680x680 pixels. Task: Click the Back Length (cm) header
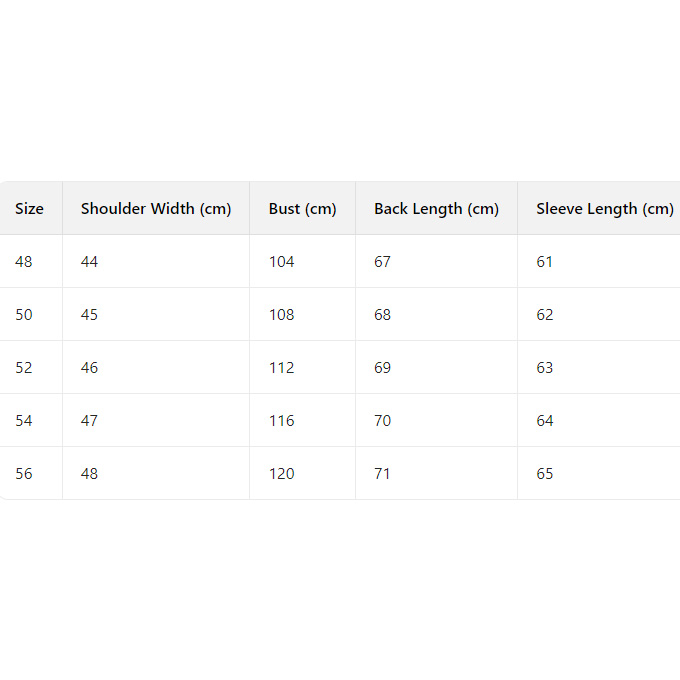pos(436,209)
